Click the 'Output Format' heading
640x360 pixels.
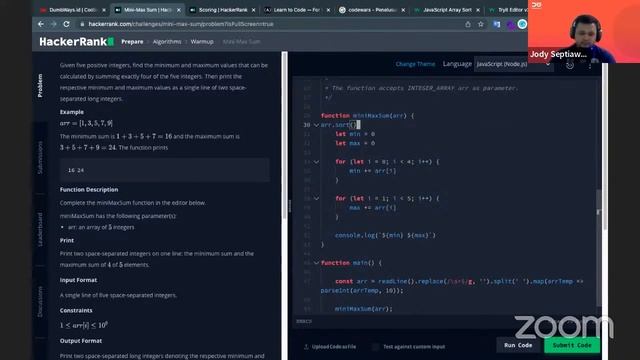coord(81,341)
